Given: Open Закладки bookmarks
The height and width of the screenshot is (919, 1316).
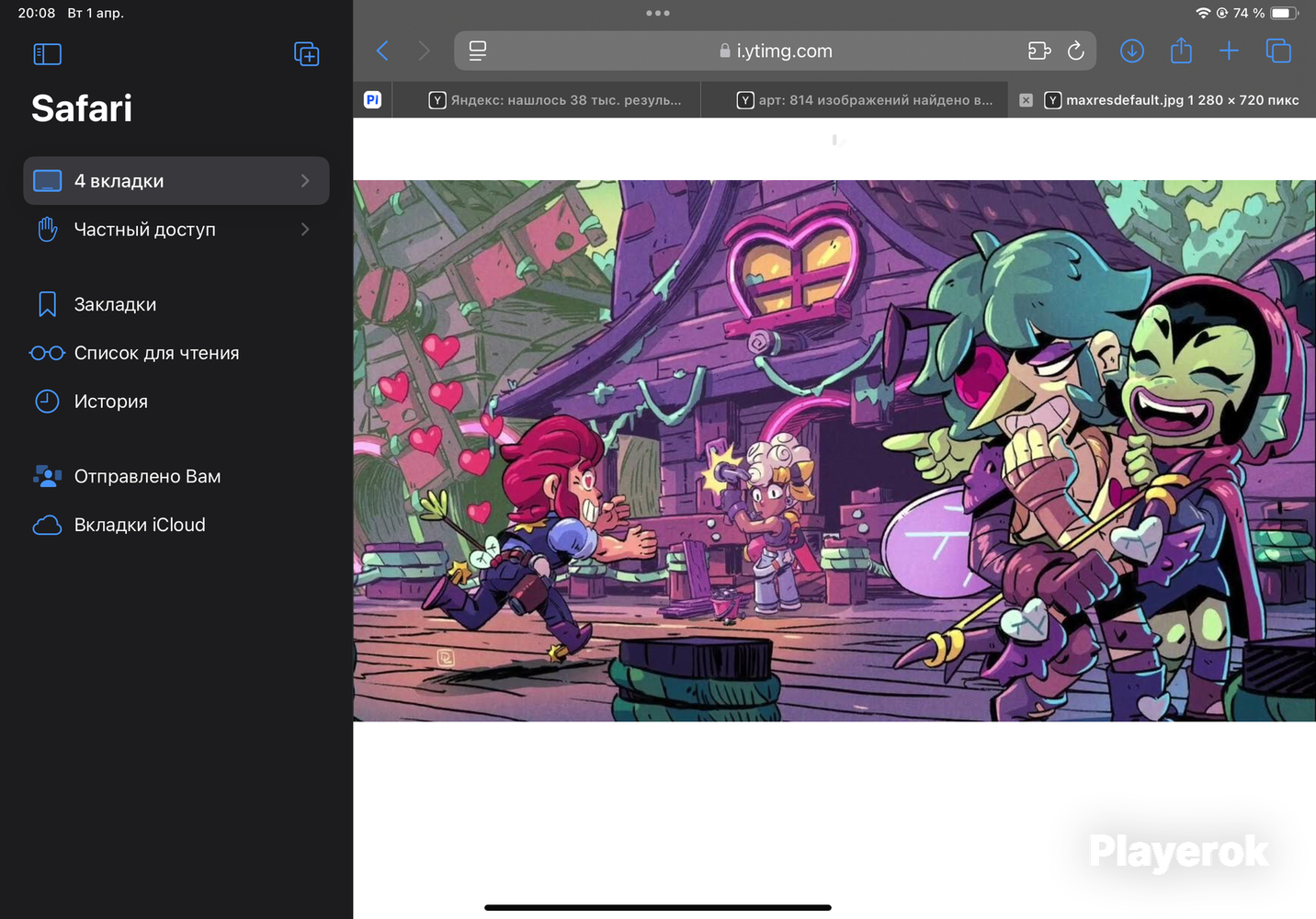Looking at the screenshot, I should tap(176, 304).
